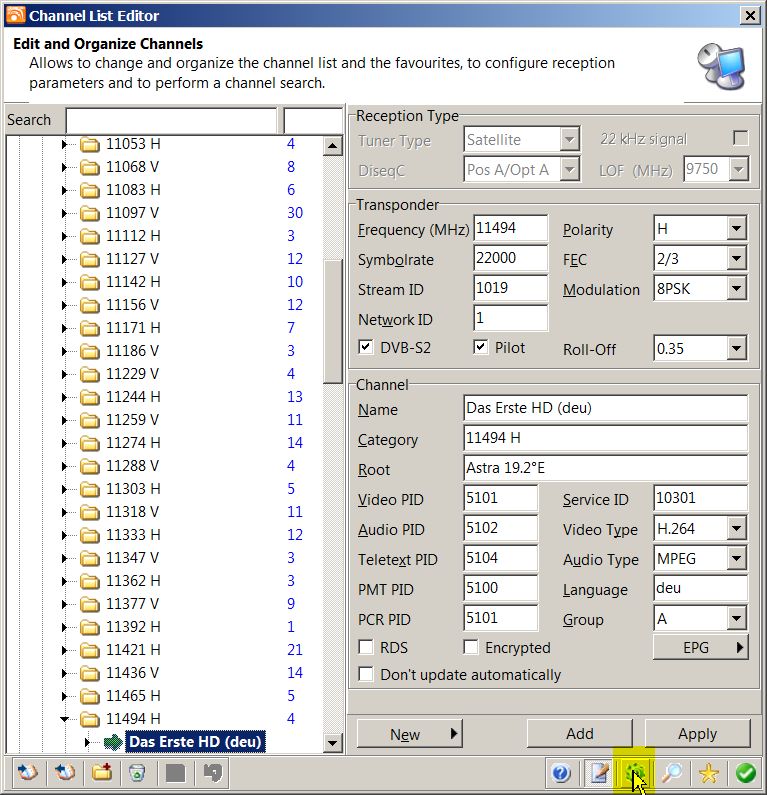Click the recycle bin delete icon
767x795 pixels.
click(x=137, y=772)
